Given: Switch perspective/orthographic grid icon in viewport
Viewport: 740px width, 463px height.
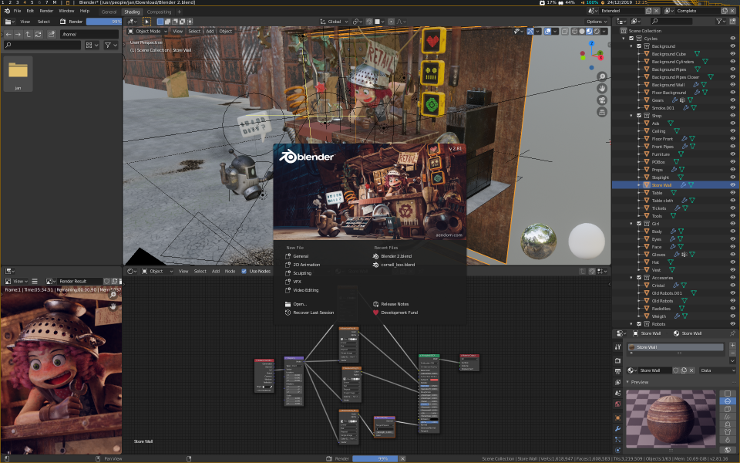Looking at the screenshot, I should click(602, 112).
